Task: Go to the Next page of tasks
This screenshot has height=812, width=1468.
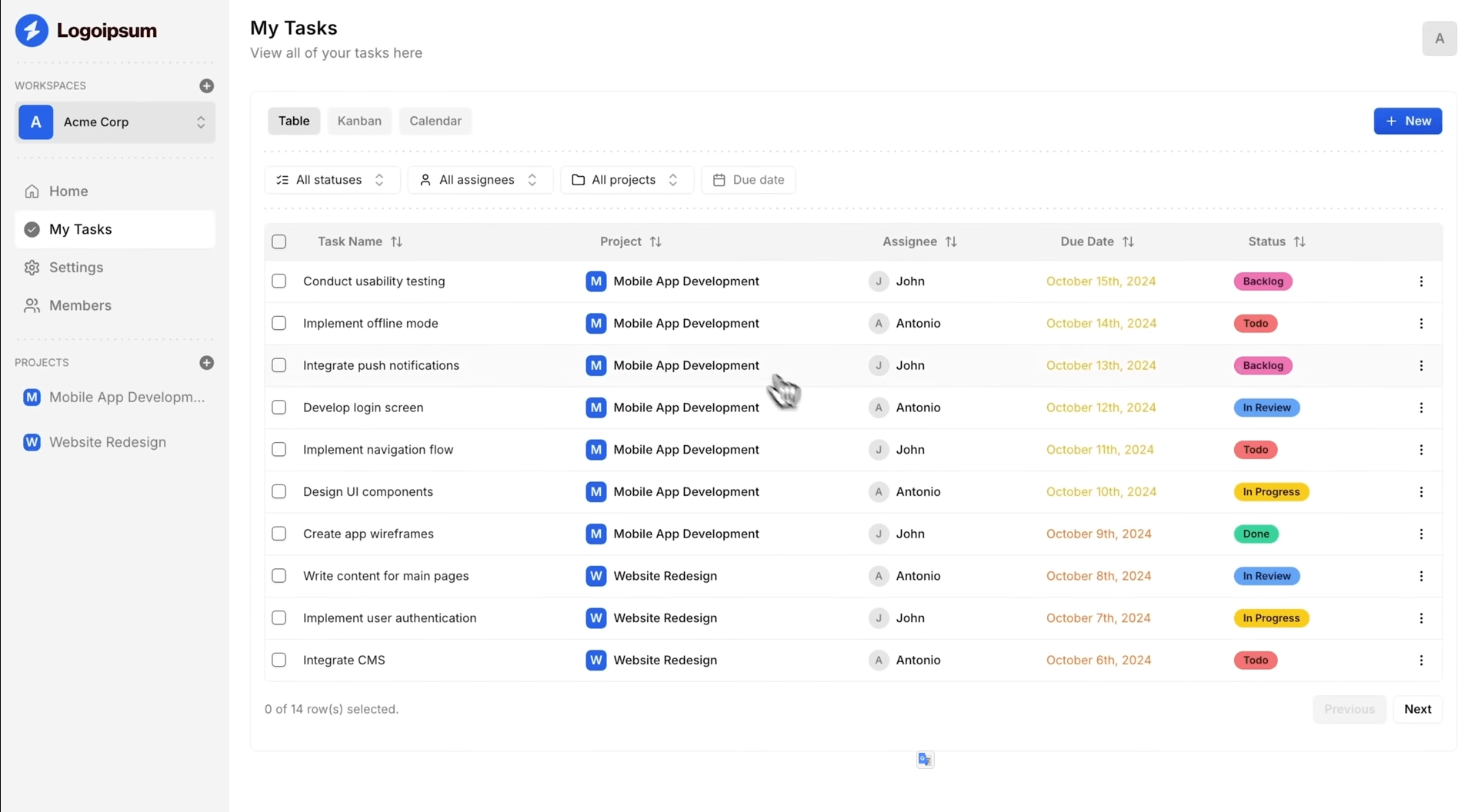Action: (1417, 709)
